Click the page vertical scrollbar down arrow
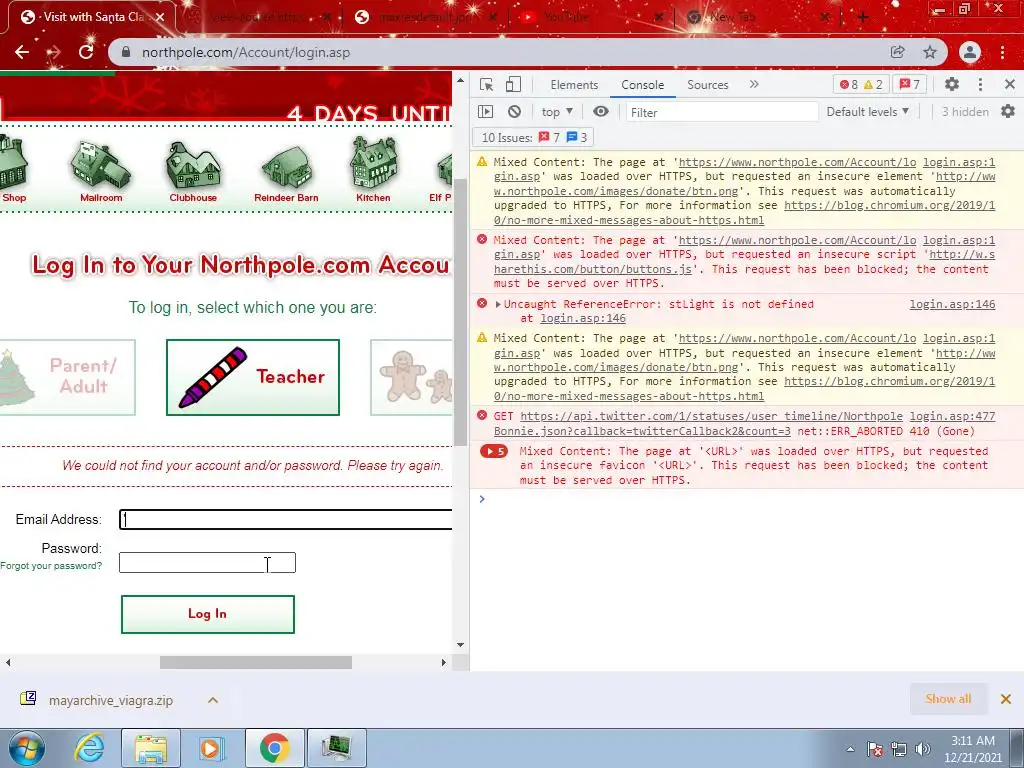This screenshot has height=768, width=1024. [460, 645]
